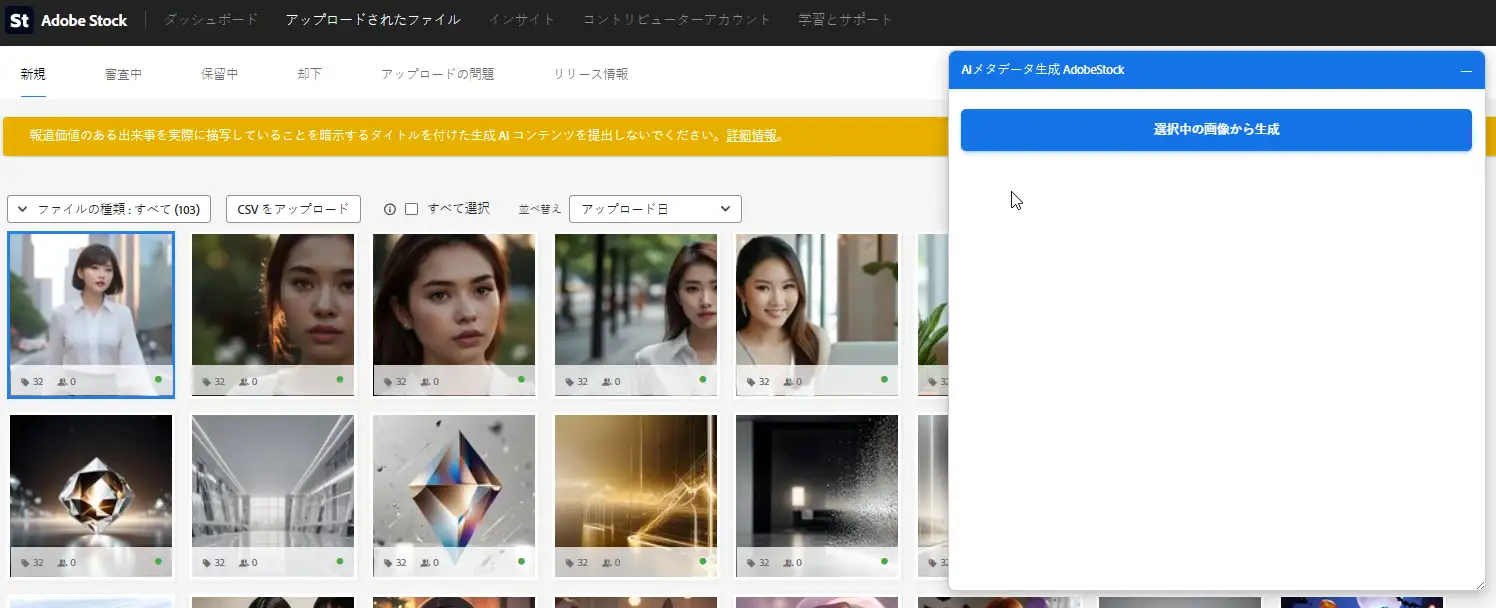Minimize the AIメタデータ生成 AdobeStock panel
Viewport: 1496px width, 608px height.
point(1466,71)
